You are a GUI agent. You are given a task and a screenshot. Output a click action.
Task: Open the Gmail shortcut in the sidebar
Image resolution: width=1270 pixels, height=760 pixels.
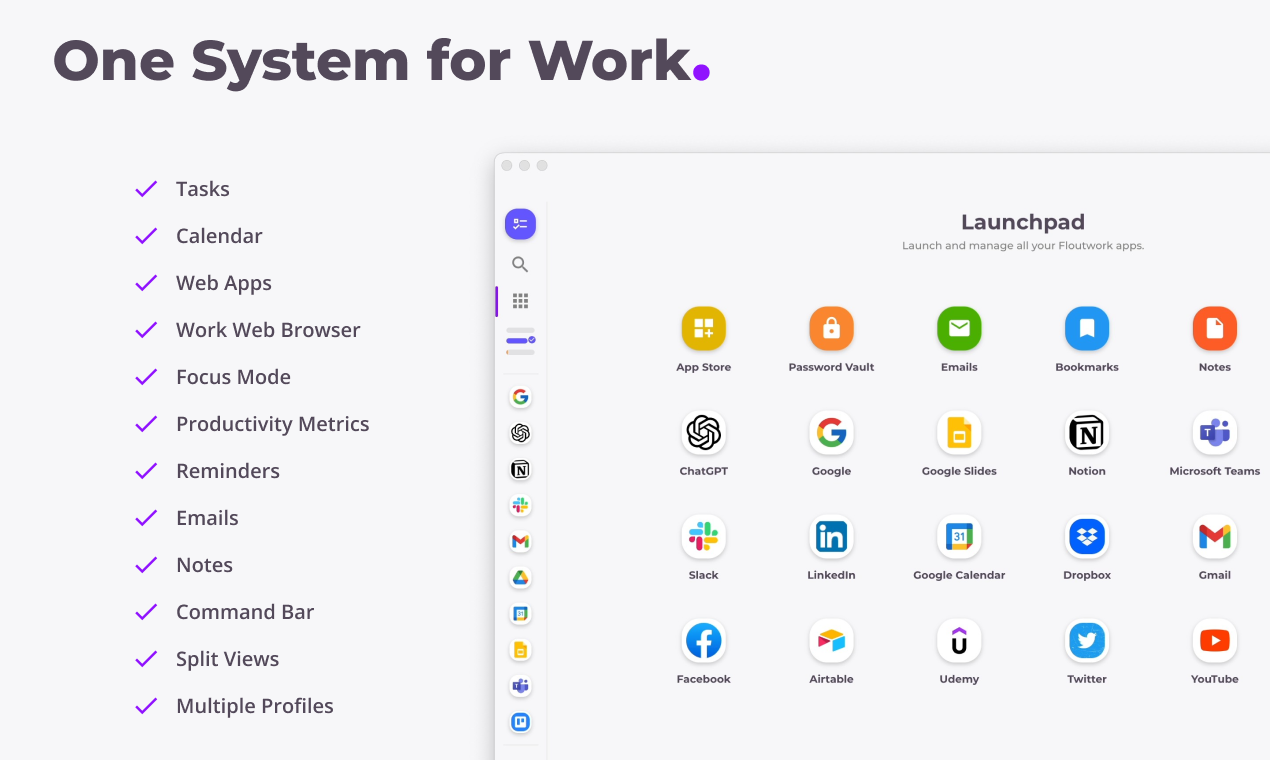tap(520, 541)
